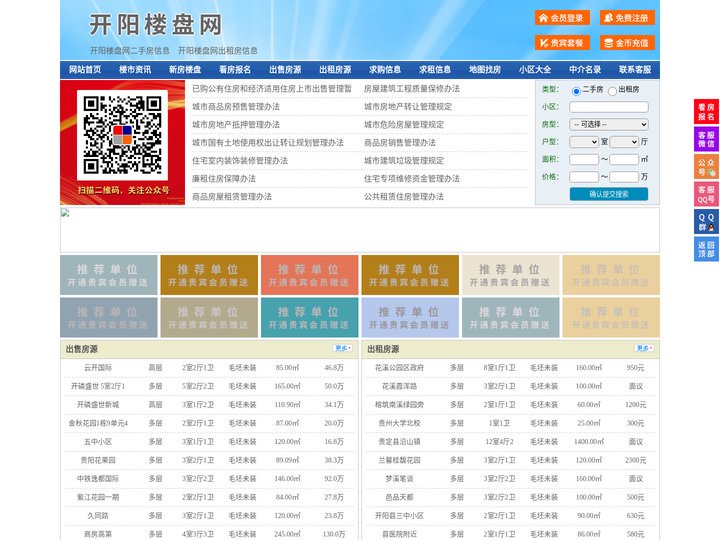Click the 客服QQ号 pink side icon

(706, 194)
